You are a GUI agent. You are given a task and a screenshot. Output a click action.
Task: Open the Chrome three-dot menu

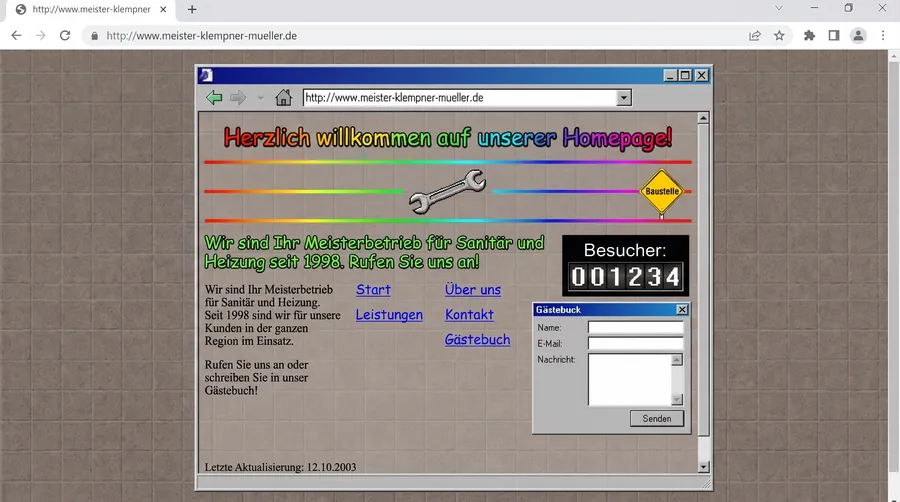tap(883, 36)
